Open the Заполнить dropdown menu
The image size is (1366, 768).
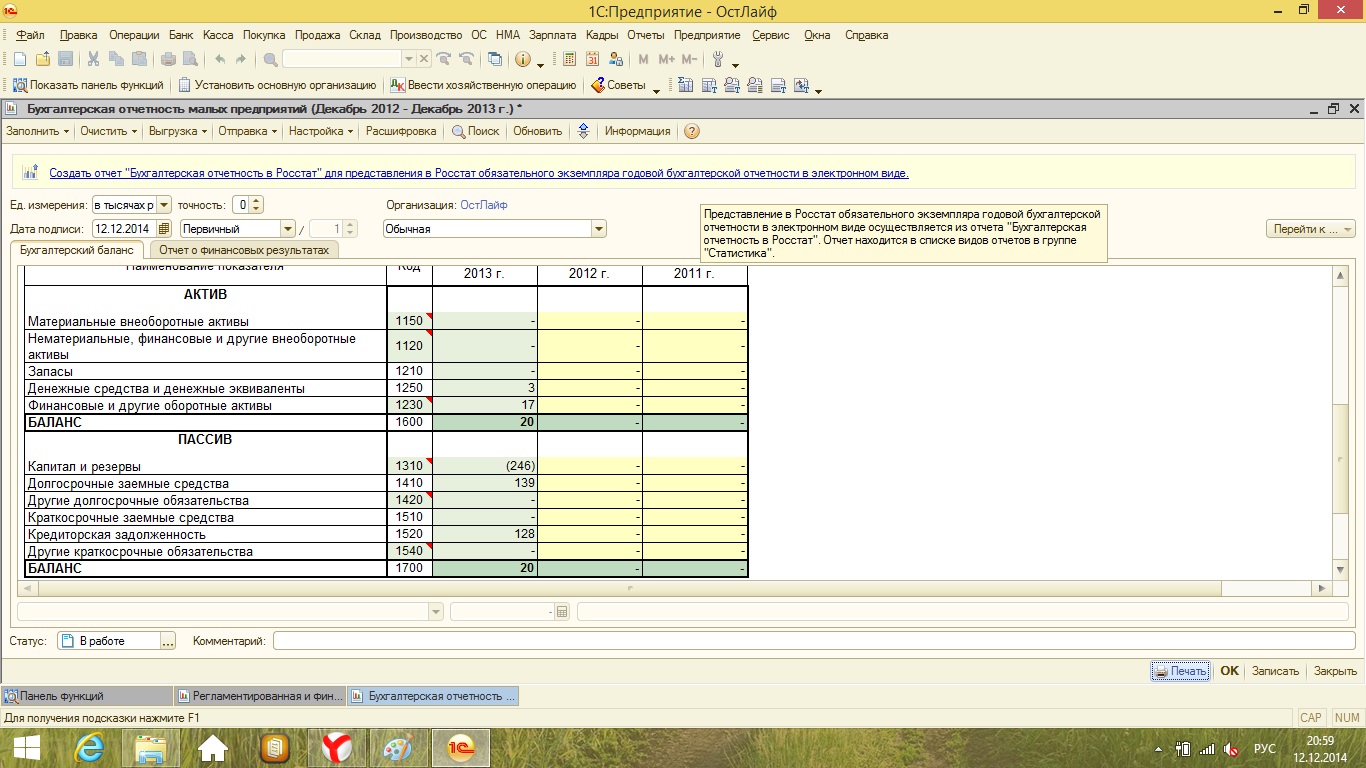[x=38, y=131]
